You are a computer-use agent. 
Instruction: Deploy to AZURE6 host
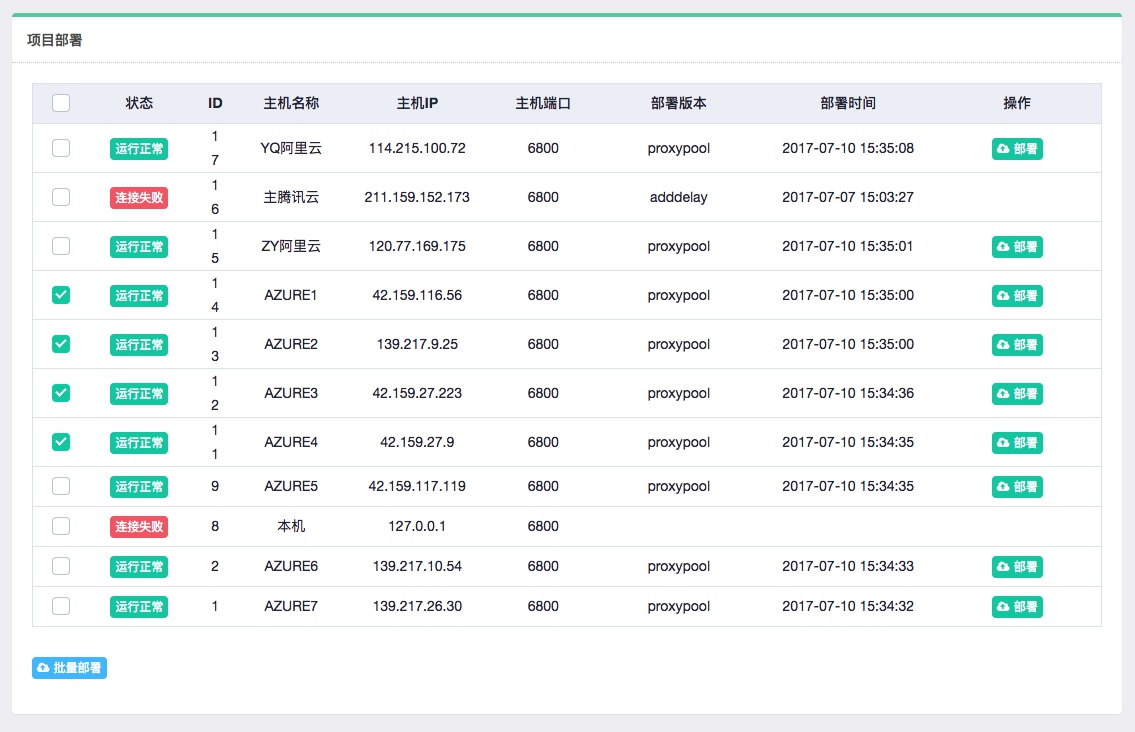tap(1017, 566)
